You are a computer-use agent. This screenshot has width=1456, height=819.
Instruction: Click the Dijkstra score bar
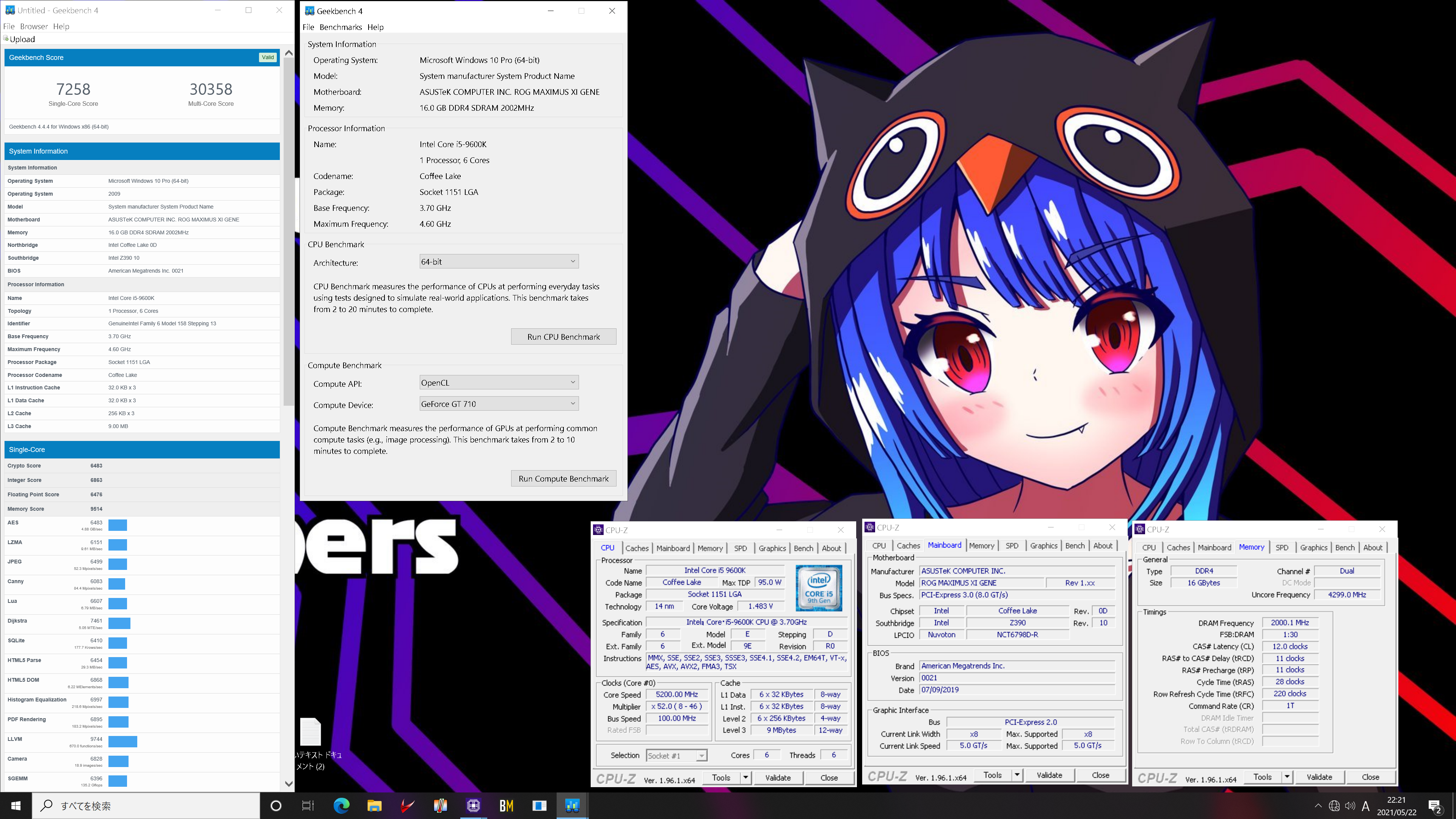pyautogui.click(x=119, y=623)
